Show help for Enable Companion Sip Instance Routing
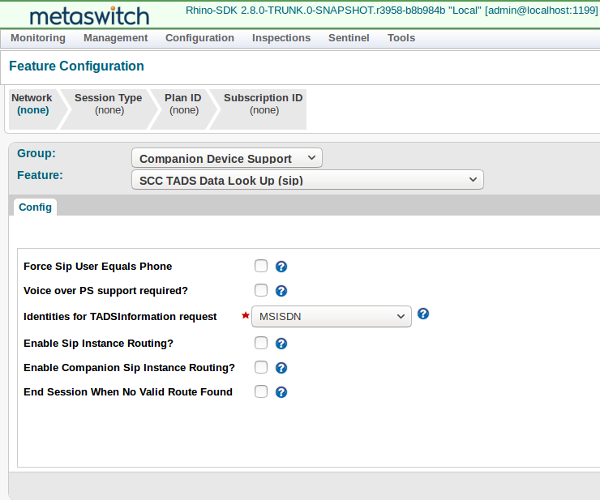Screen dimensions: 600x500 pyautogui.click(x=281, y=368)
